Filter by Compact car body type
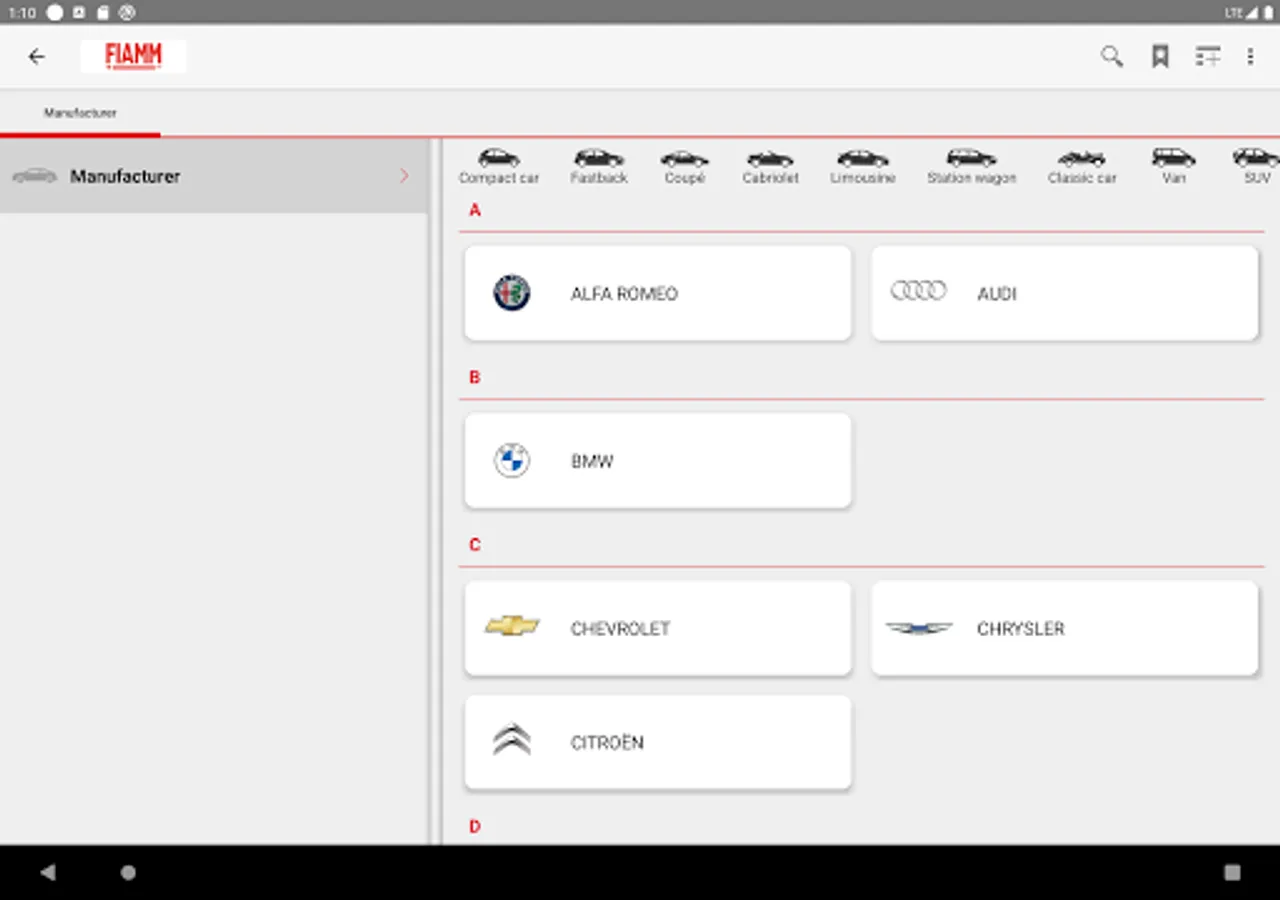This screenshot has height=900, width=1280. point(499,166)
